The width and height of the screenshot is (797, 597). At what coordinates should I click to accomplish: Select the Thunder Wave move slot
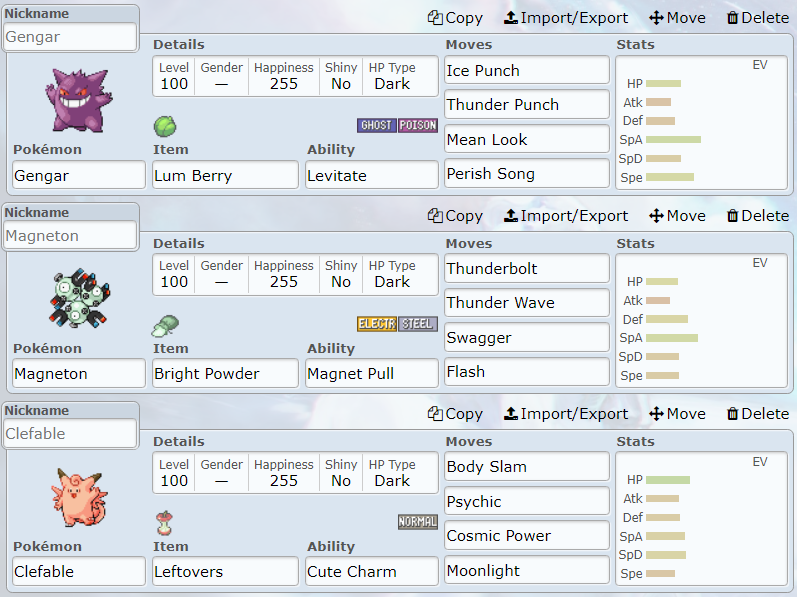pyautogui.click(x=527, y=303)
